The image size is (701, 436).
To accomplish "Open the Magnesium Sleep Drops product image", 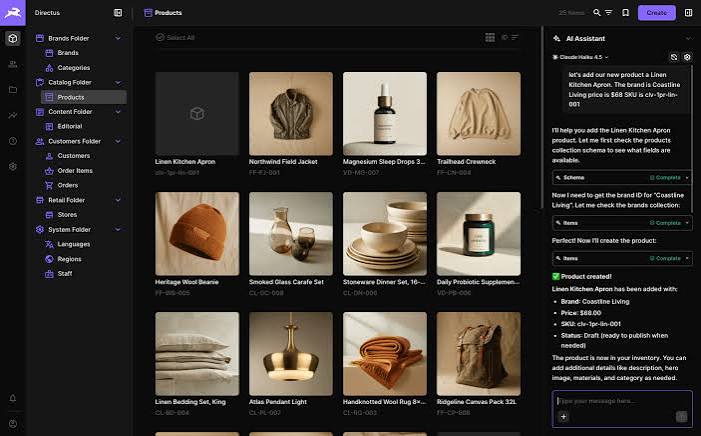I will 385,114.
